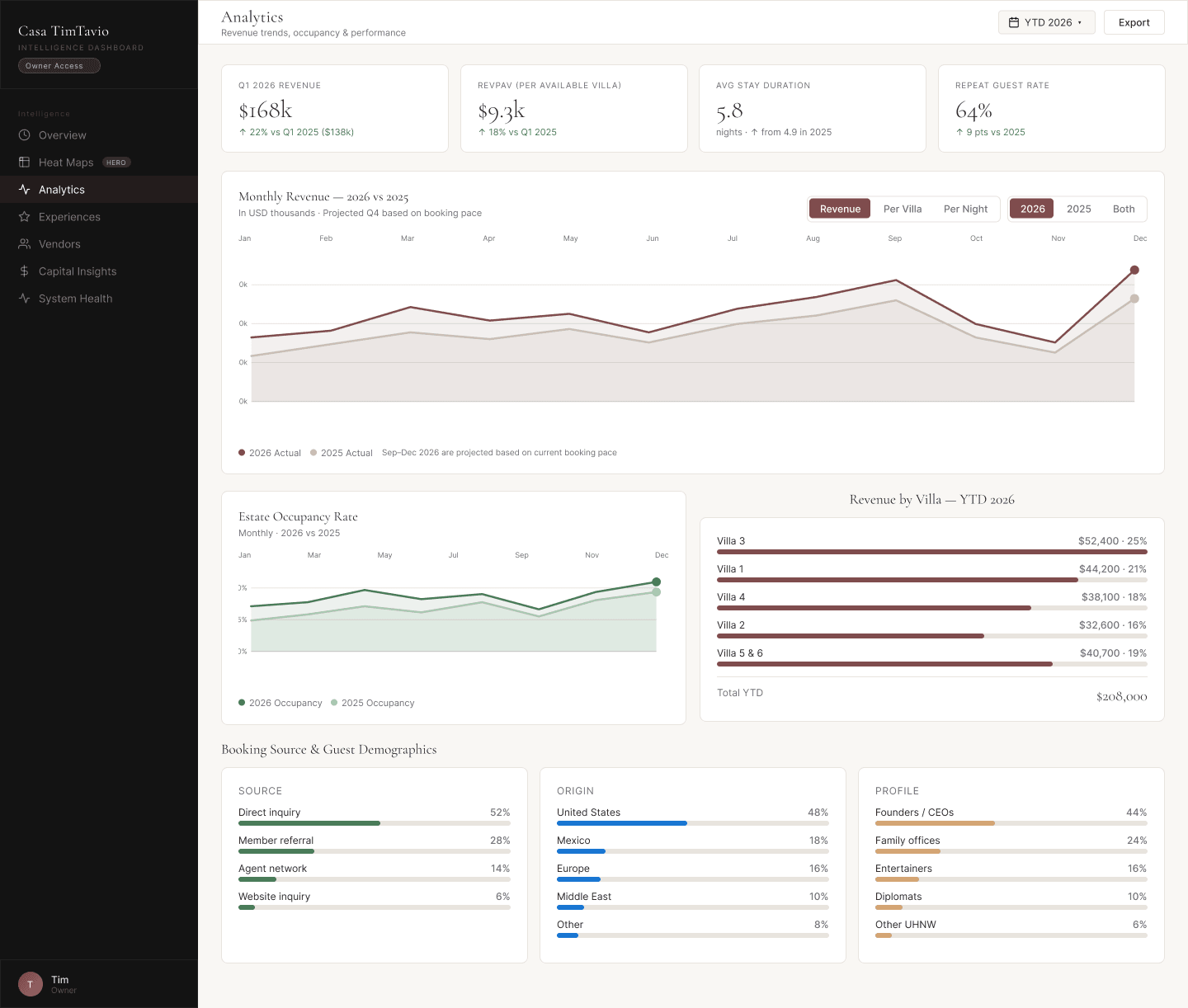Viewport: 1188px width, 1008px height.
Task: Open System Health page
Action: (99, 299)
